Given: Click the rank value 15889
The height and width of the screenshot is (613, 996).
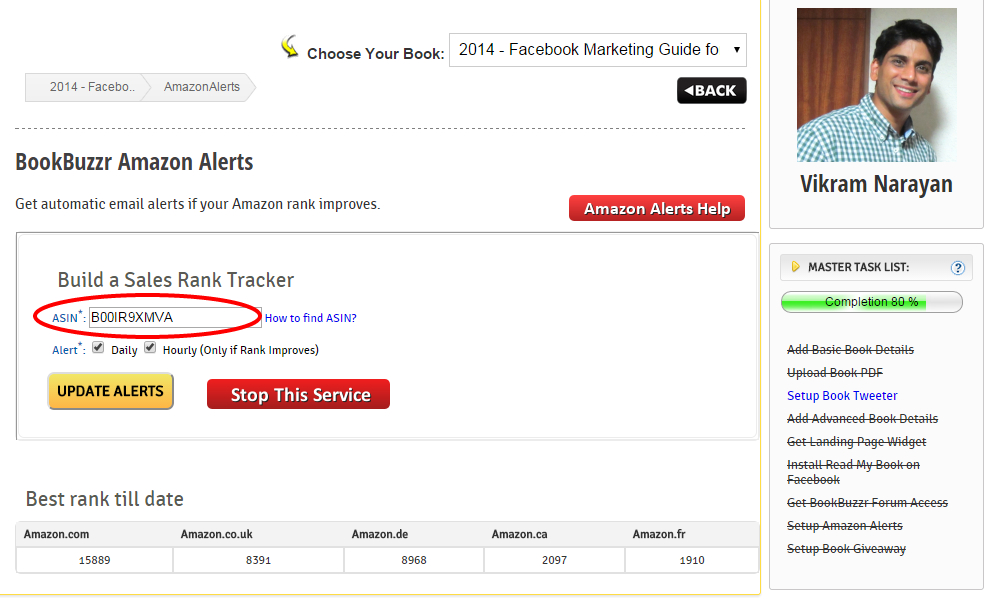Looking at the screenshot, I should [95, 560].
